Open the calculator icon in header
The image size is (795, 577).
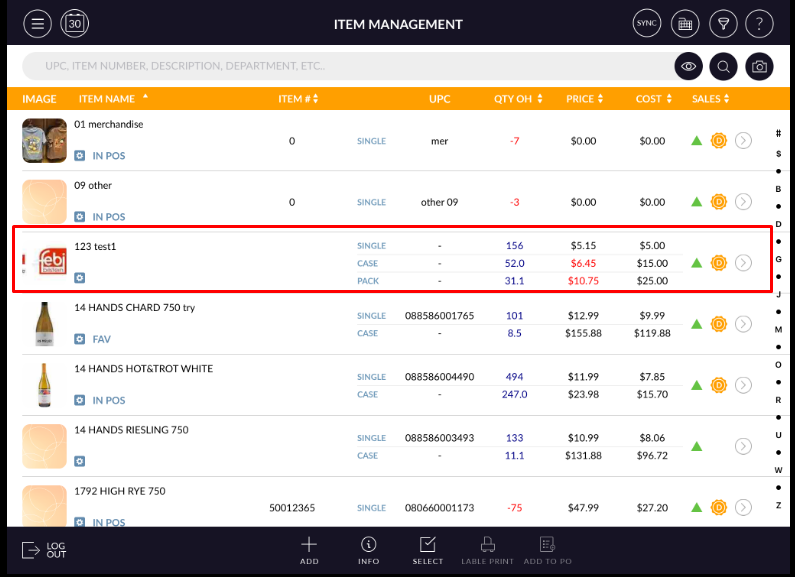coord(685,23)
